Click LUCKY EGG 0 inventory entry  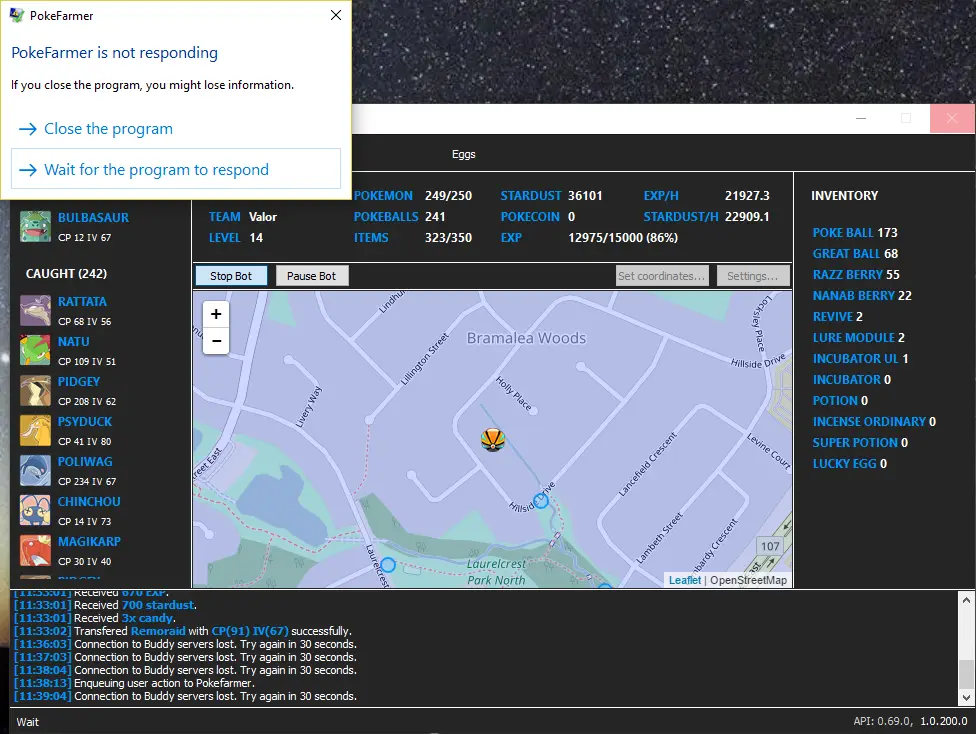(x=850, y=463)
